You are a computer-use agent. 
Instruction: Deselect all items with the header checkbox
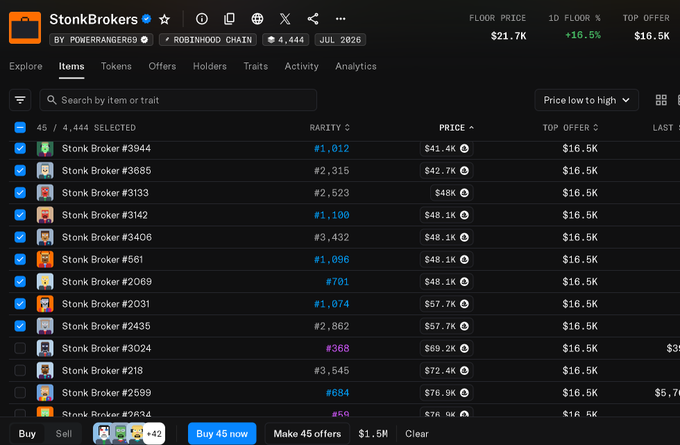pos(20,128)
